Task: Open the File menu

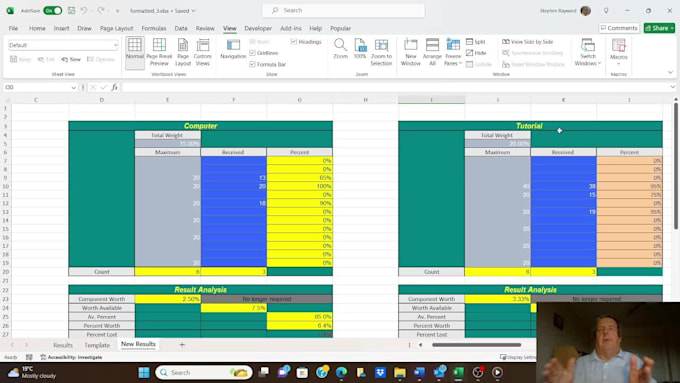Action: click(13, 28)
